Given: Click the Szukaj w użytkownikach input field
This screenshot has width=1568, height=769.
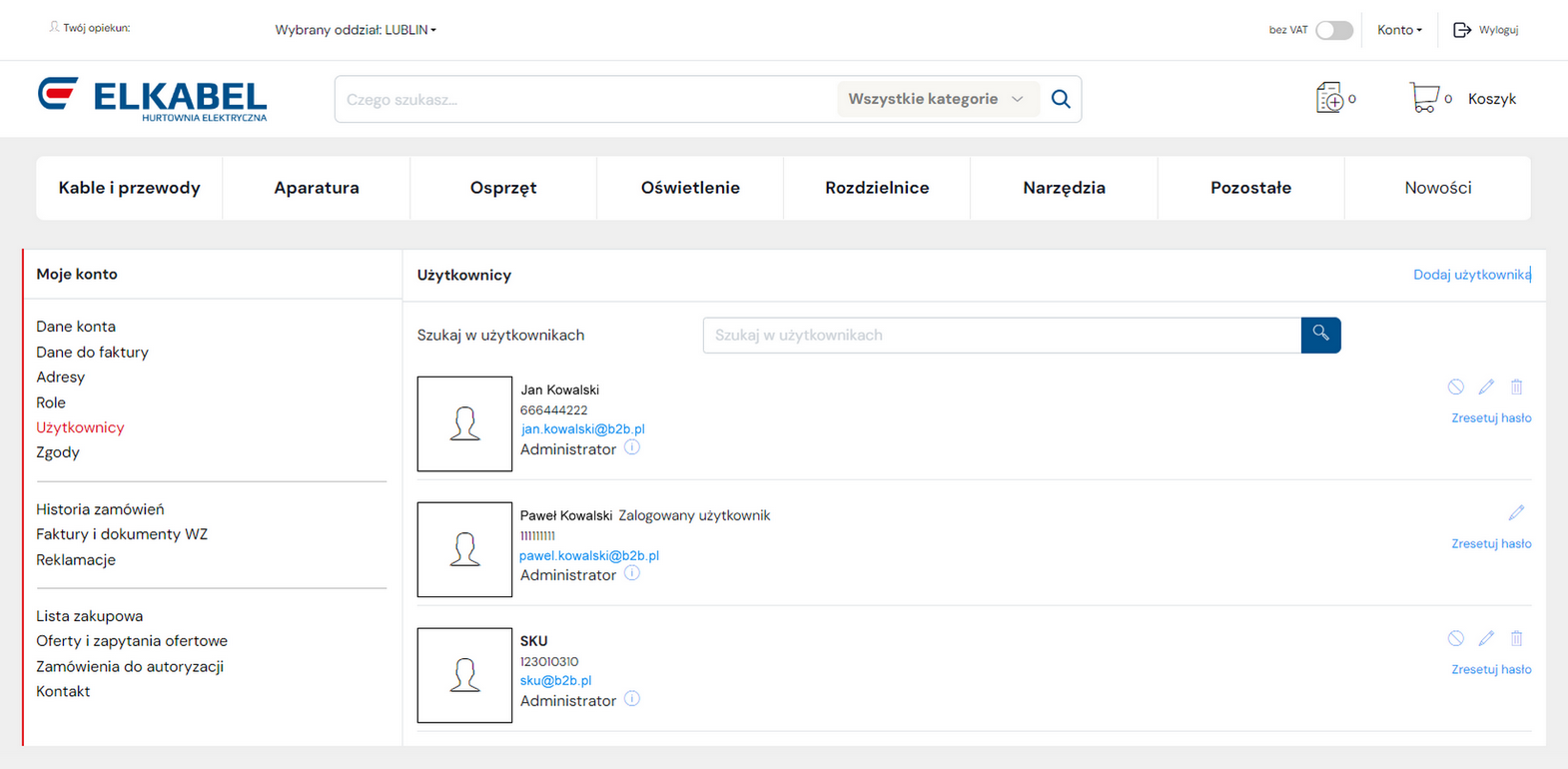Looking at the screenshot, I should tap(1001, 336).
